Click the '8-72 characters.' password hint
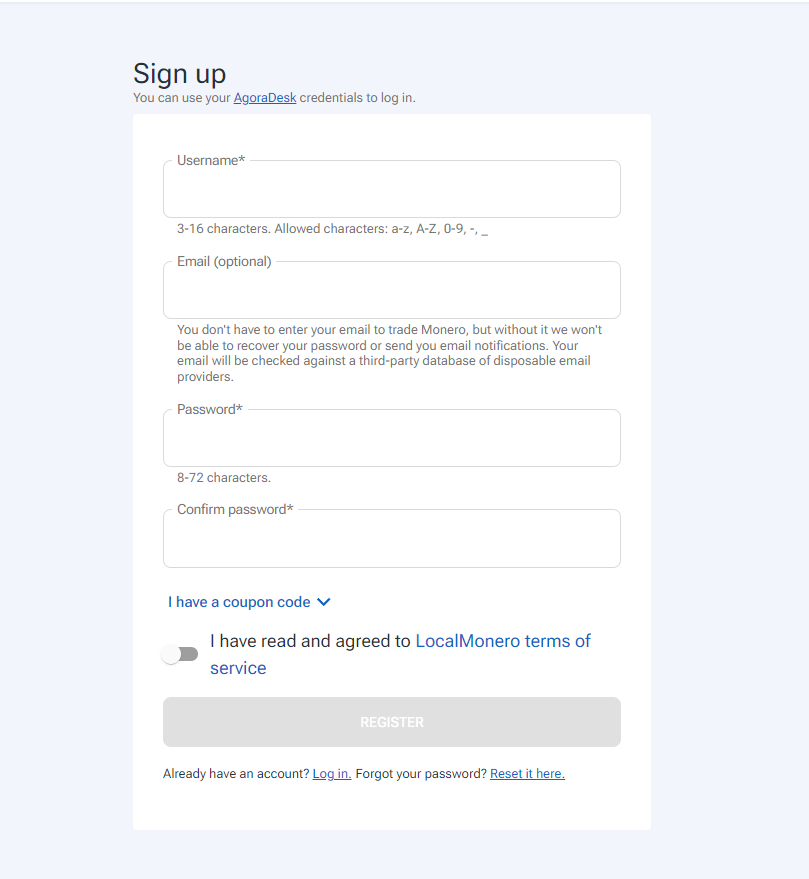Screen dimensions: 809x879 [224, 478]
